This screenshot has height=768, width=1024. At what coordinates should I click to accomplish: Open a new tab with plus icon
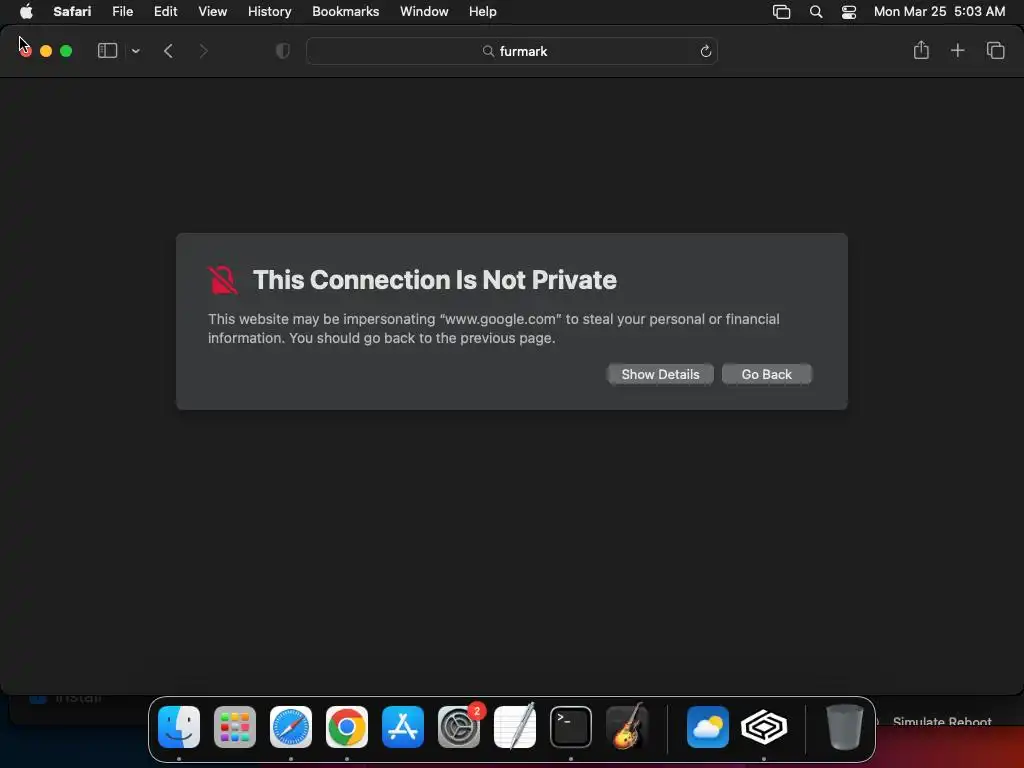[x=957, y=50]
